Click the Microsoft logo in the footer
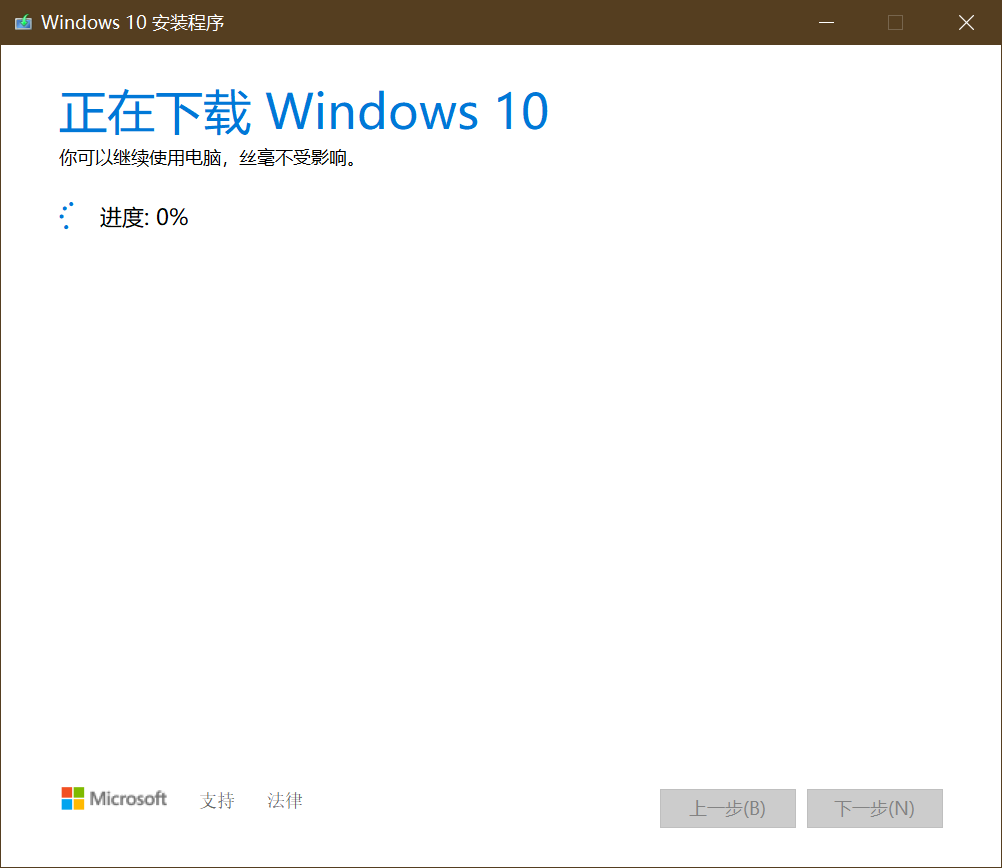Viewport: 1002px width, 868px height. (x=114, y=798)
